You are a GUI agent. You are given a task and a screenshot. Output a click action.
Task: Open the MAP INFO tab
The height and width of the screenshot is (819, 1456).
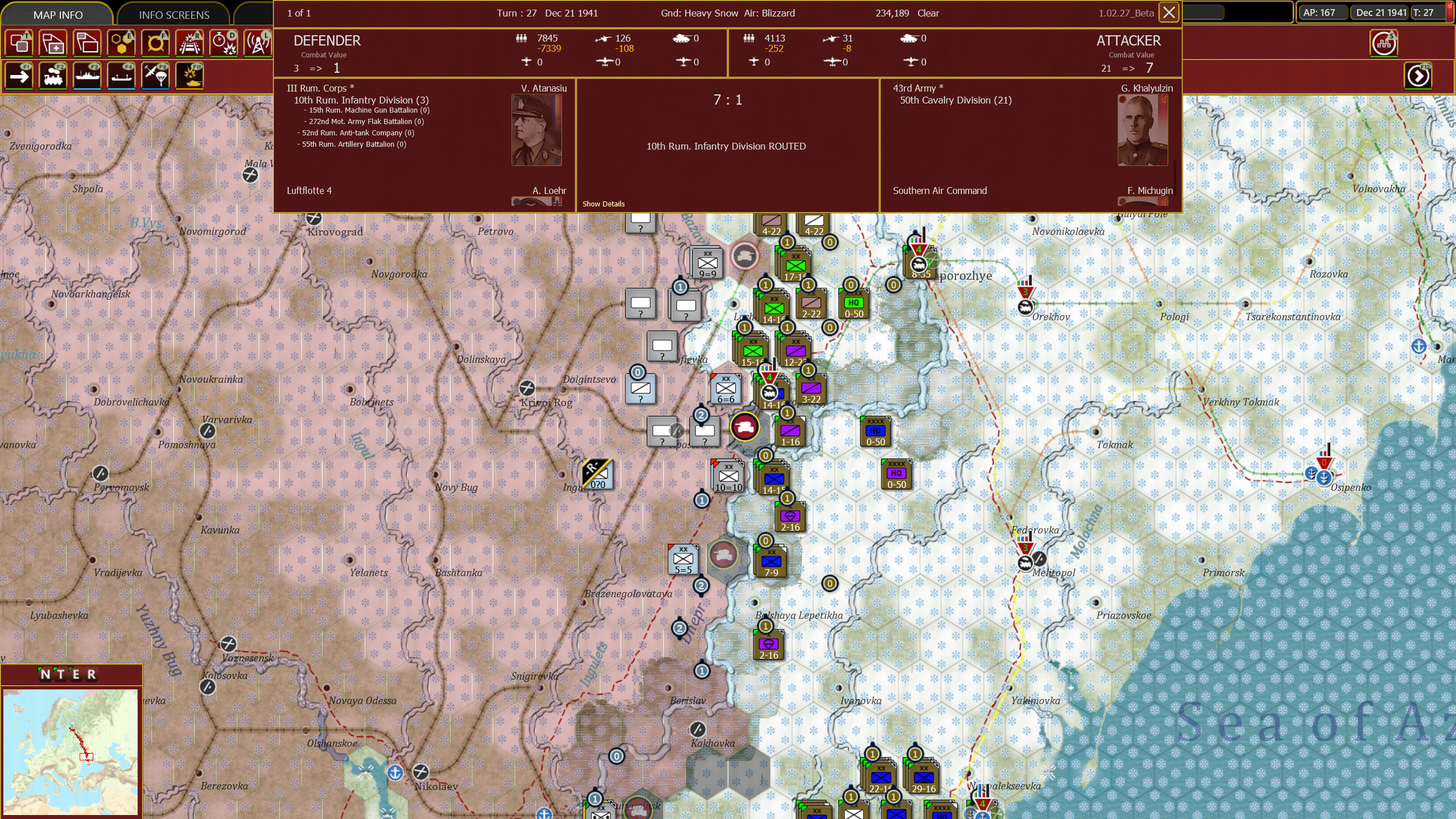pos(57,15)
